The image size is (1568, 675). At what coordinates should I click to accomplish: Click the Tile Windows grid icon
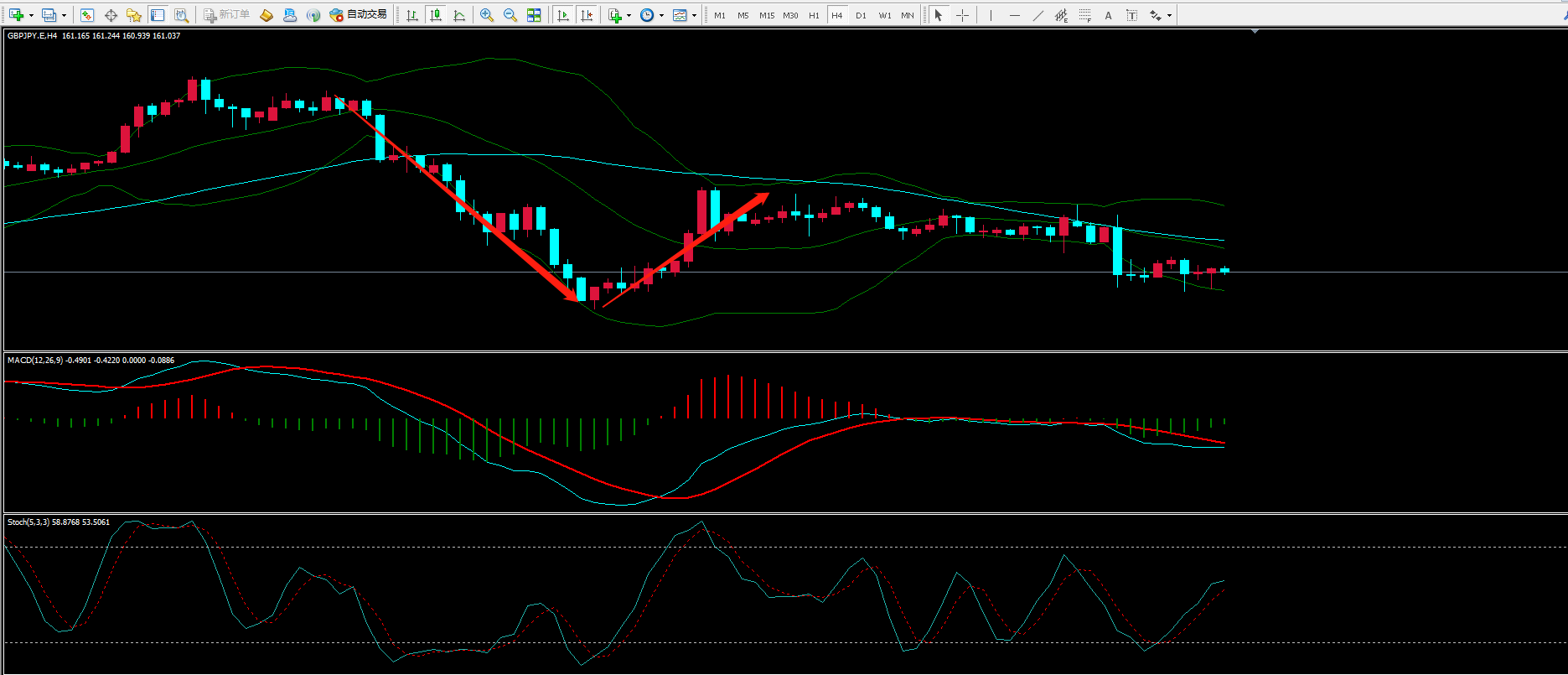click(534, 15)
